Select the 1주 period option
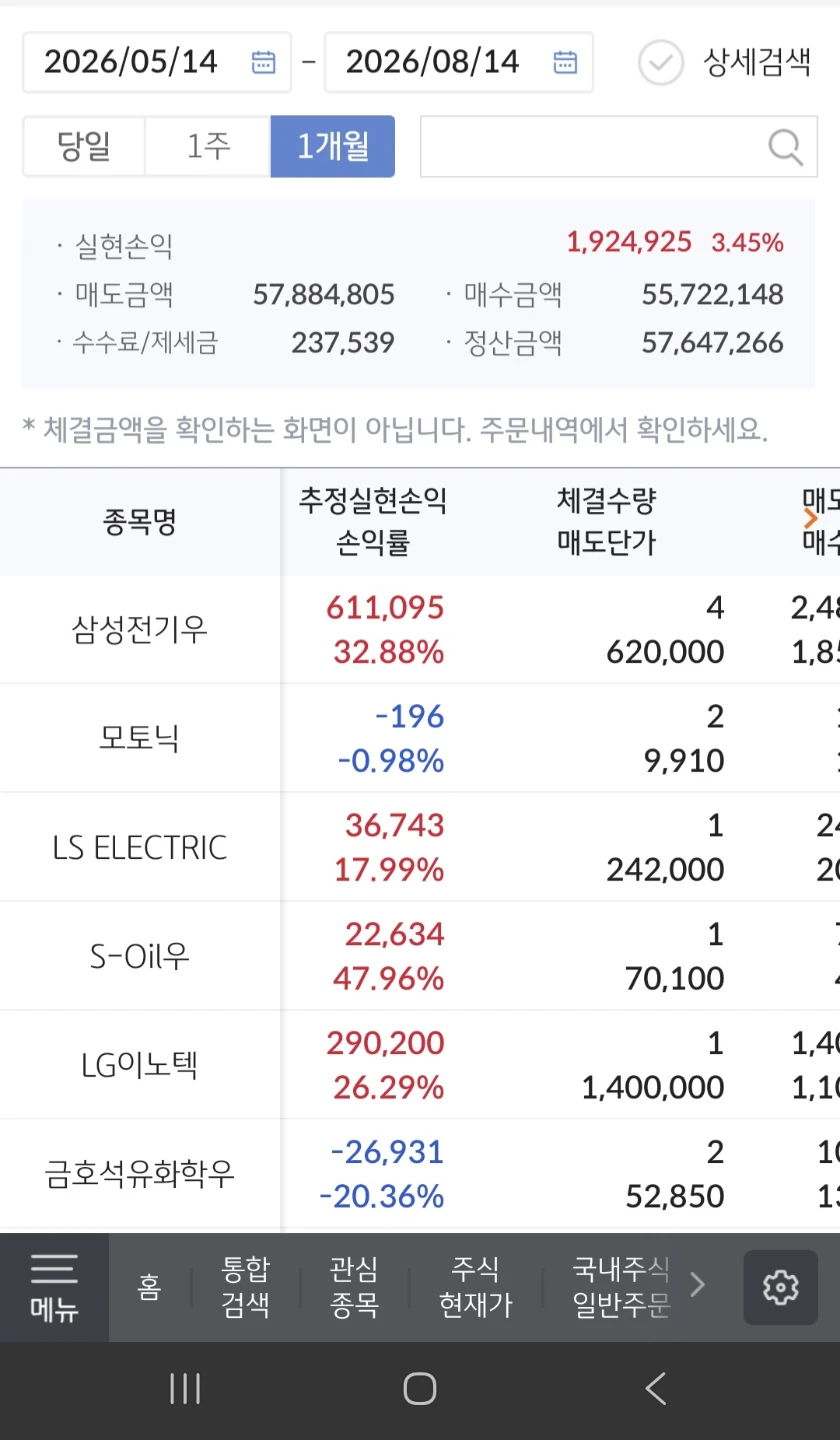This screenshot has width=840, height=1440. click(208, 147)
